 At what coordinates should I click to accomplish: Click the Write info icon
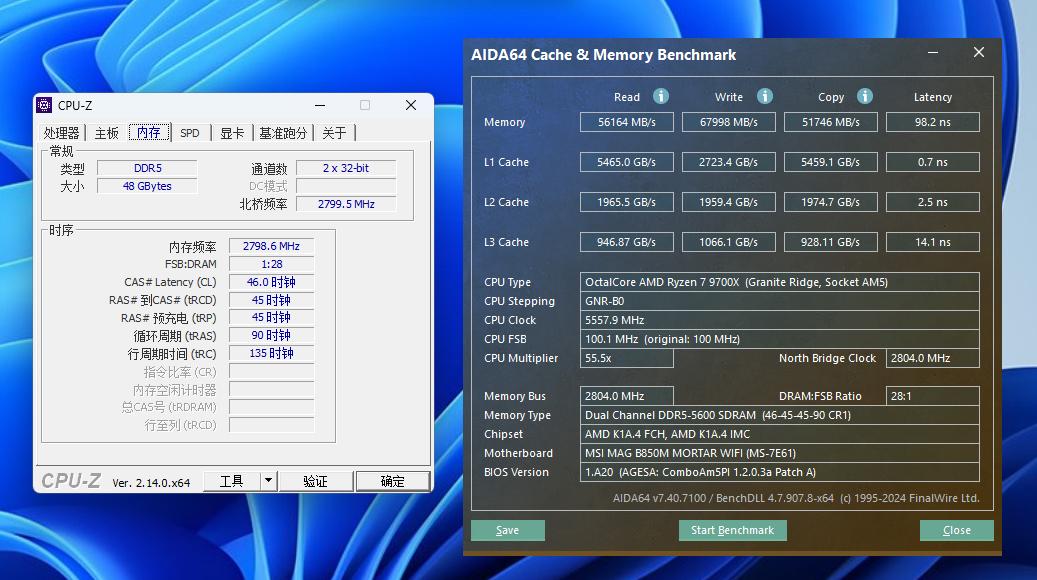coord(765,96)
